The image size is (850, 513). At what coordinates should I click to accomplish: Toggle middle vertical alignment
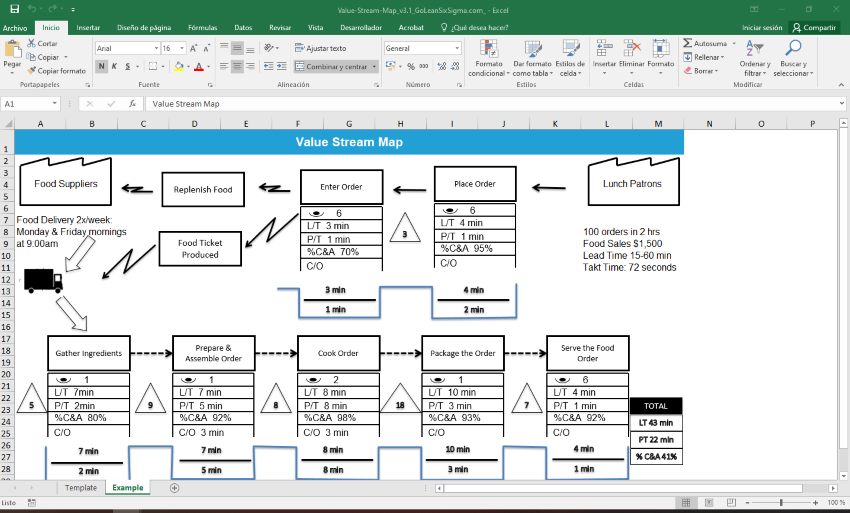[x=237, y=48]
